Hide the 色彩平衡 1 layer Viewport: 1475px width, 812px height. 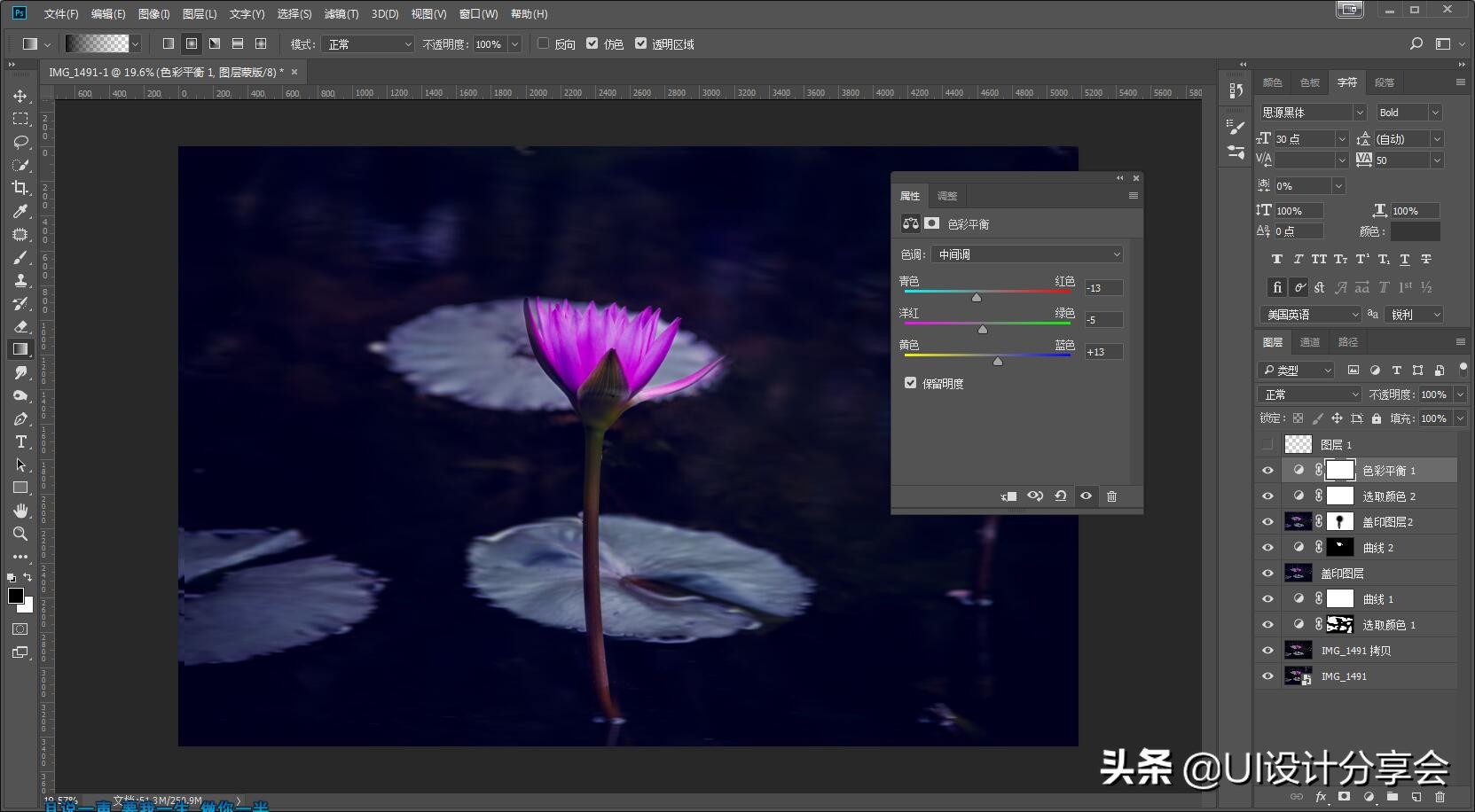coord(1267,471)
